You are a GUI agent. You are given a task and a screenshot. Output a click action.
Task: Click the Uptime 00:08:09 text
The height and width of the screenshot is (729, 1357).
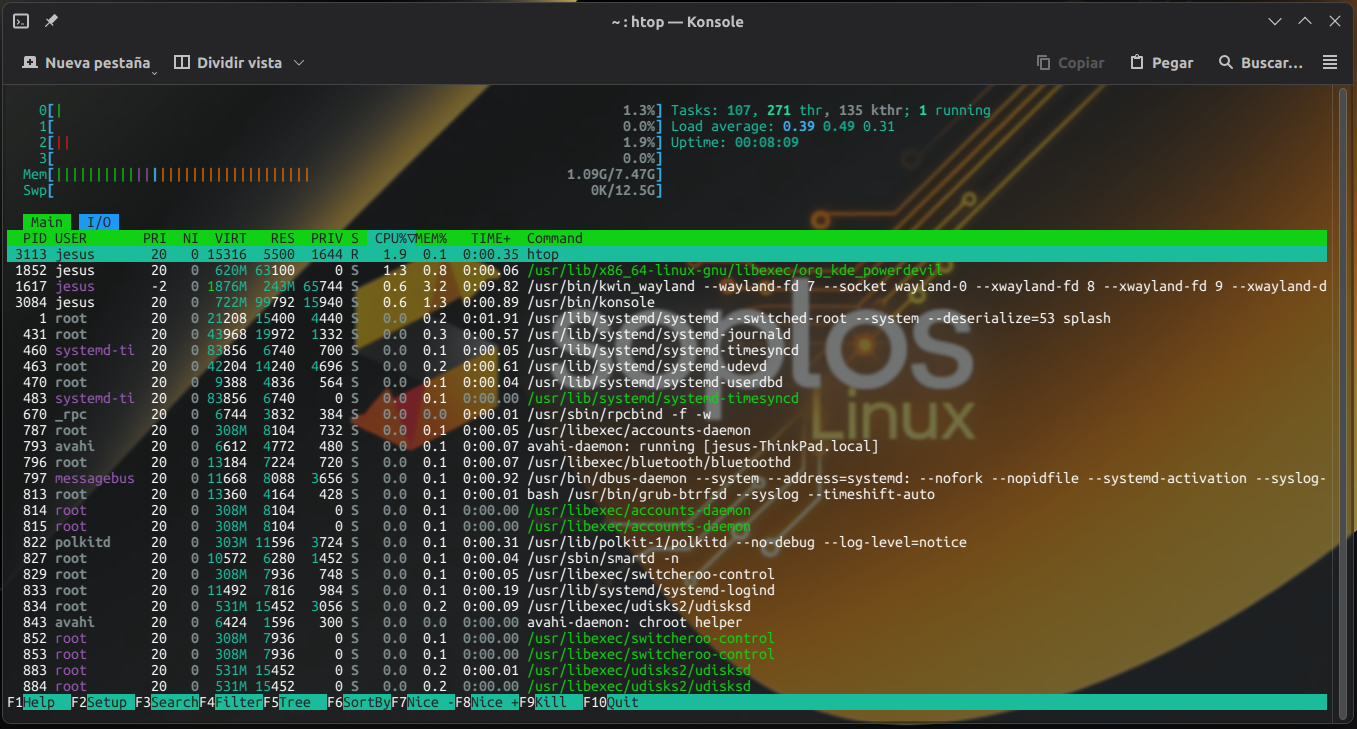[x=735, y=142]
